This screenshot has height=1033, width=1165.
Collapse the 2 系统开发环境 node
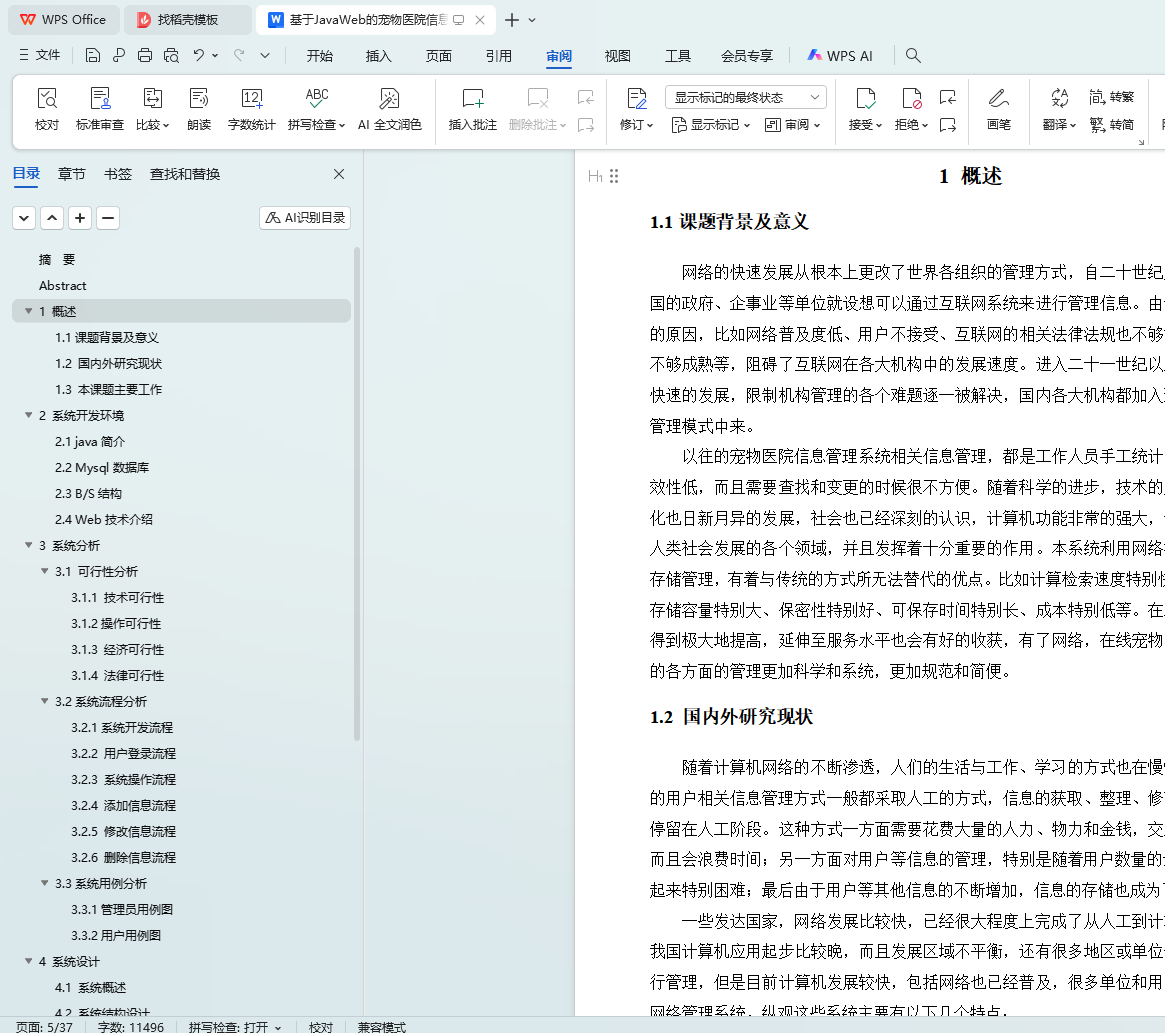point(28,415)
